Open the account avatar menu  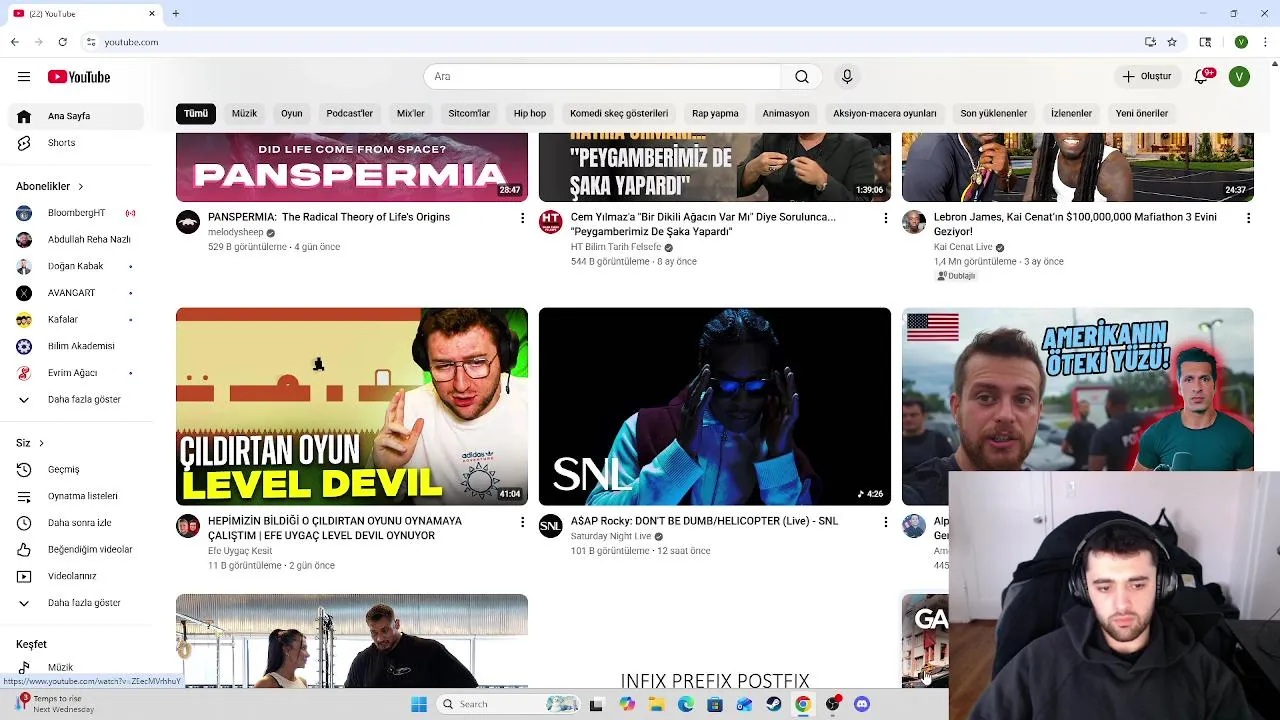(1239, 77)
